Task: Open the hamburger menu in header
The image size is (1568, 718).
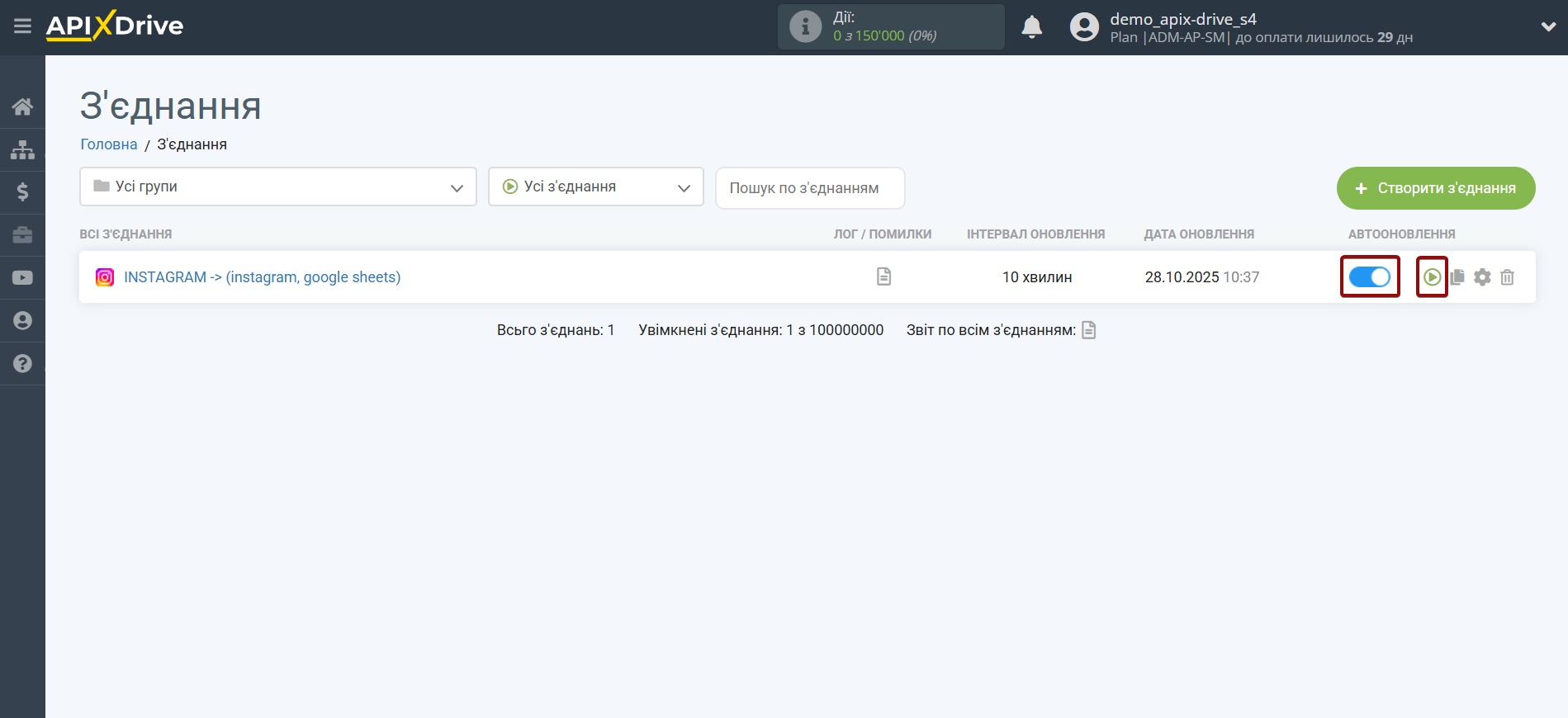Action: (22, 26)
